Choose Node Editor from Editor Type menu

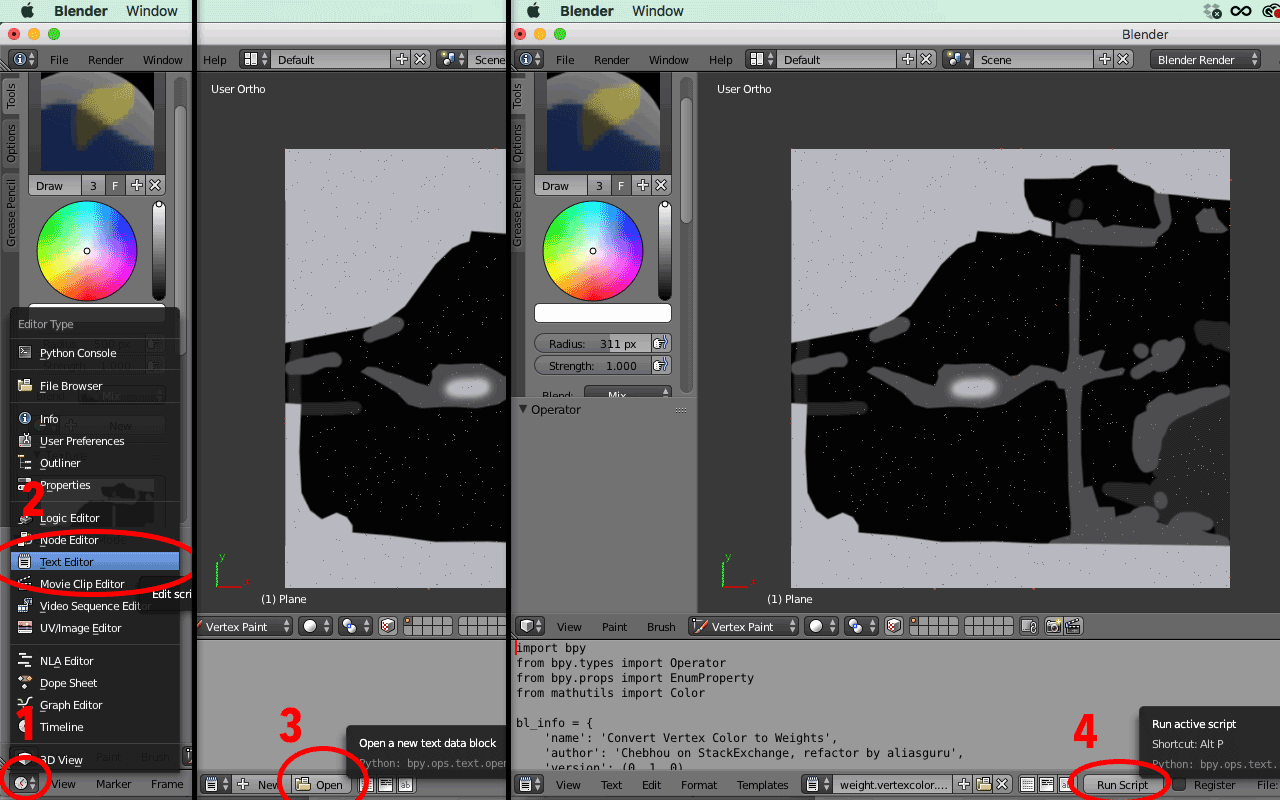95,540
